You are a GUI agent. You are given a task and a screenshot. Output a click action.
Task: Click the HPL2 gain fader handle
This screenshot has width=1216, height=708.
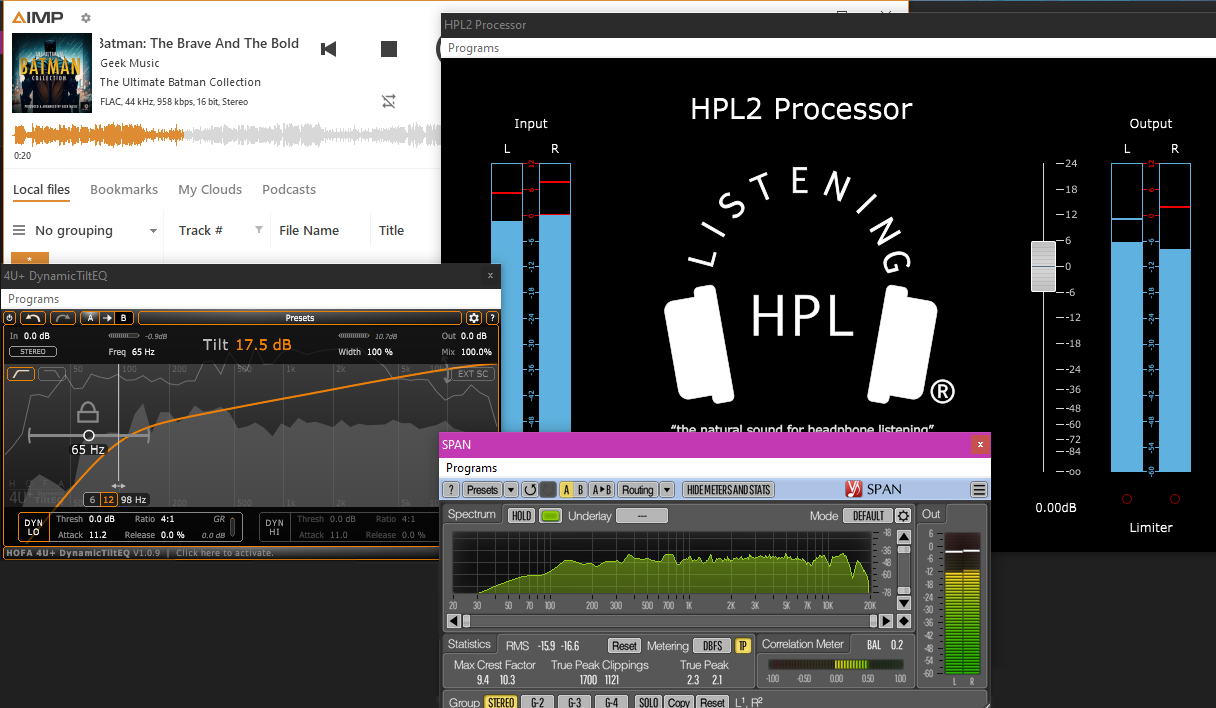click(x=1043, y=266)
